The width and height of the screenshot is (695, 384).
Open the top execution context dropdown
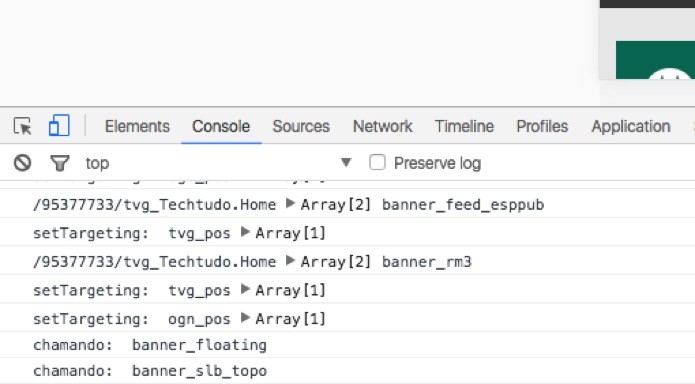click(219, 163)
